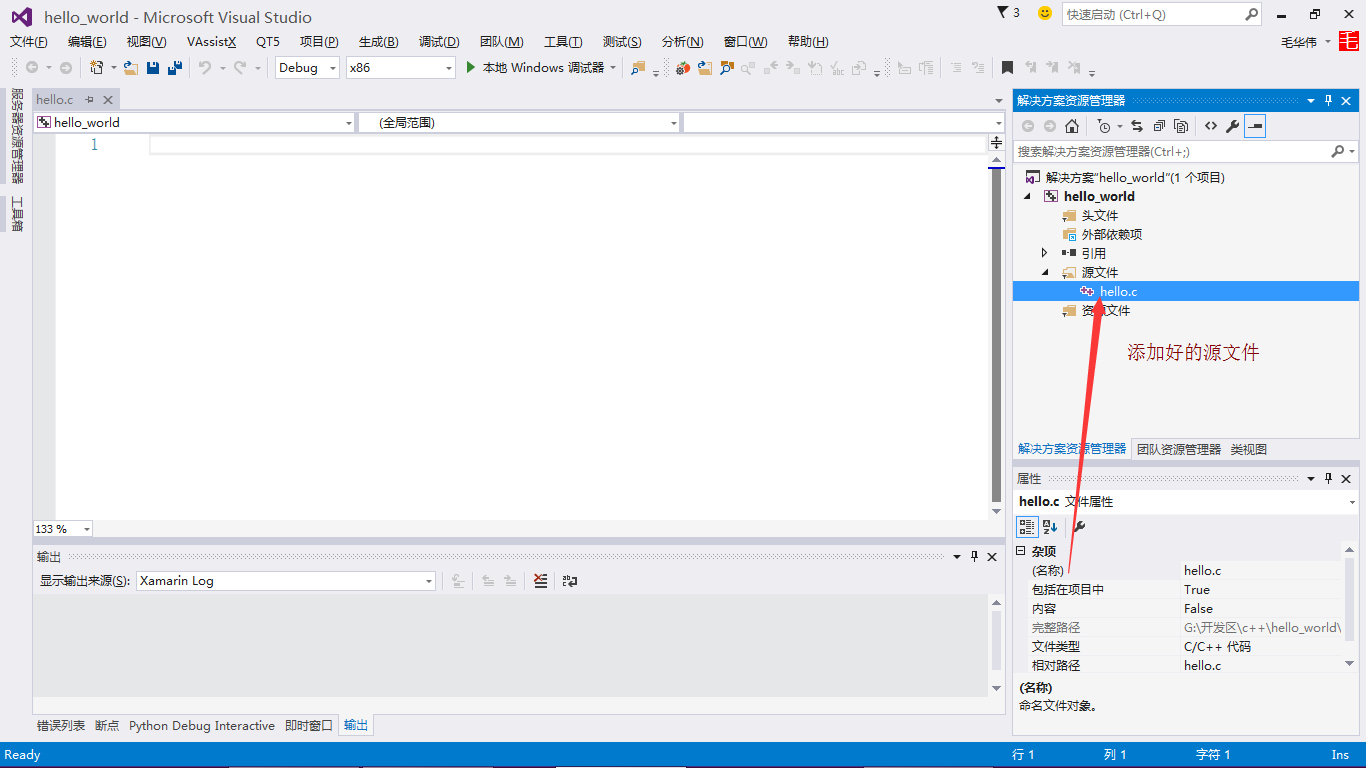This screenshot has width=1366, height=768.
Task: Click the Home icon in Solution Explorer
Action: tap(1072, 126)
